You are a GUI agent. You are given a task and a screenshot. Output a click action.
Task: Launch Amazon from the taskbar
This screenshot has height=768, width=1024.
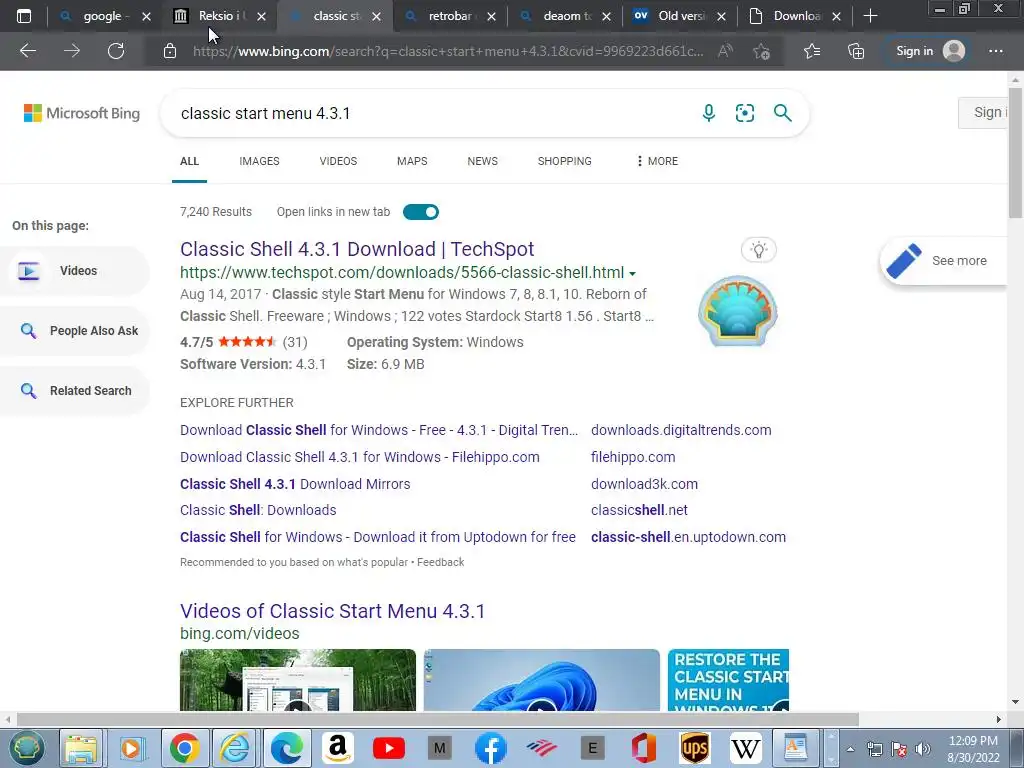(x=338, y=748)
